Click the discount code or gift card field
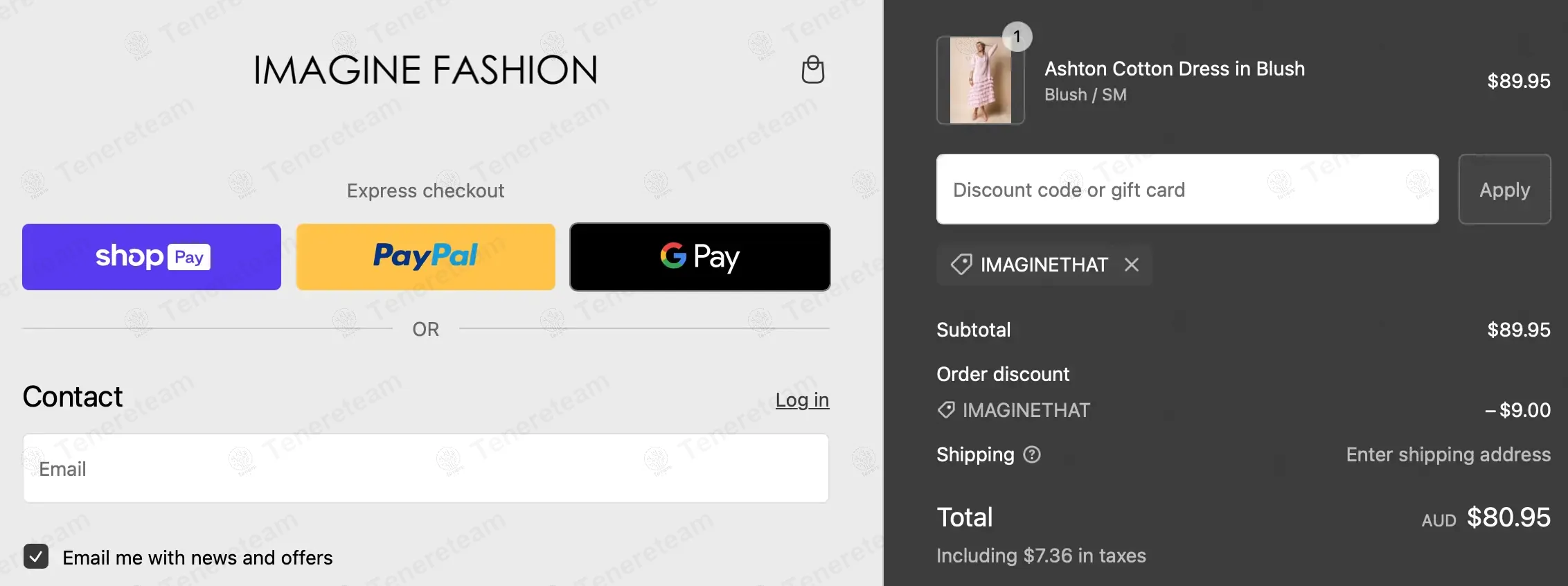 (1187, 189)
